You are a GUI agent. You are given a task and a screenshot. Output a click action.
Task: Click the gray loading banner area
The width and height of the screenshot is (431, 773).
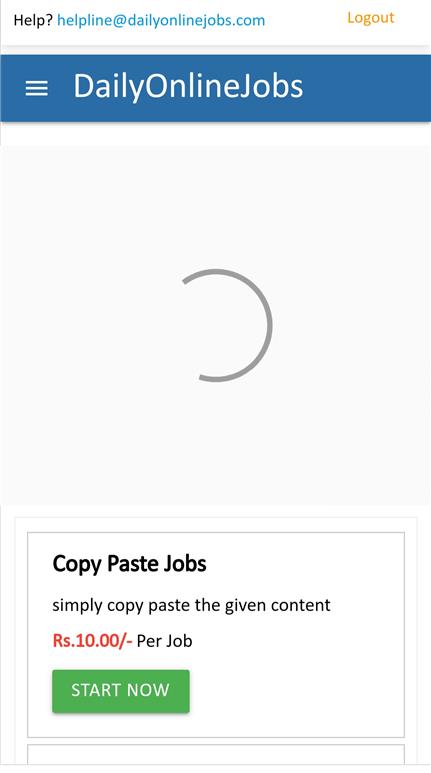[216, 325]
